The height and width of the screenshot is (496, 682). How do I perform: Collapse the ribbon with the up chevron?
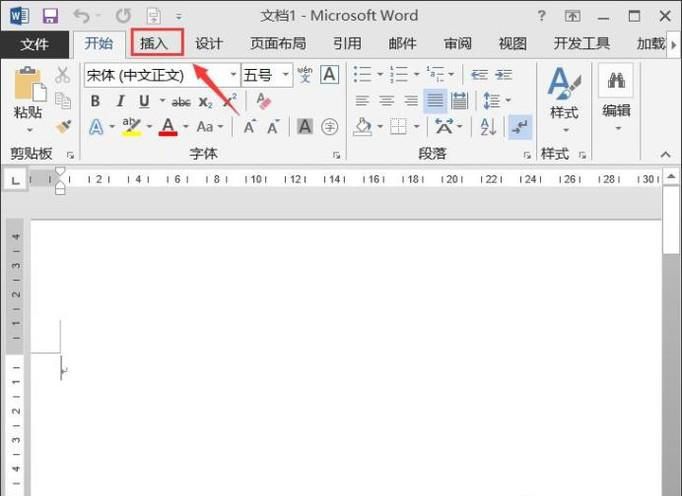pyautogui.click(x=665, y=154)
